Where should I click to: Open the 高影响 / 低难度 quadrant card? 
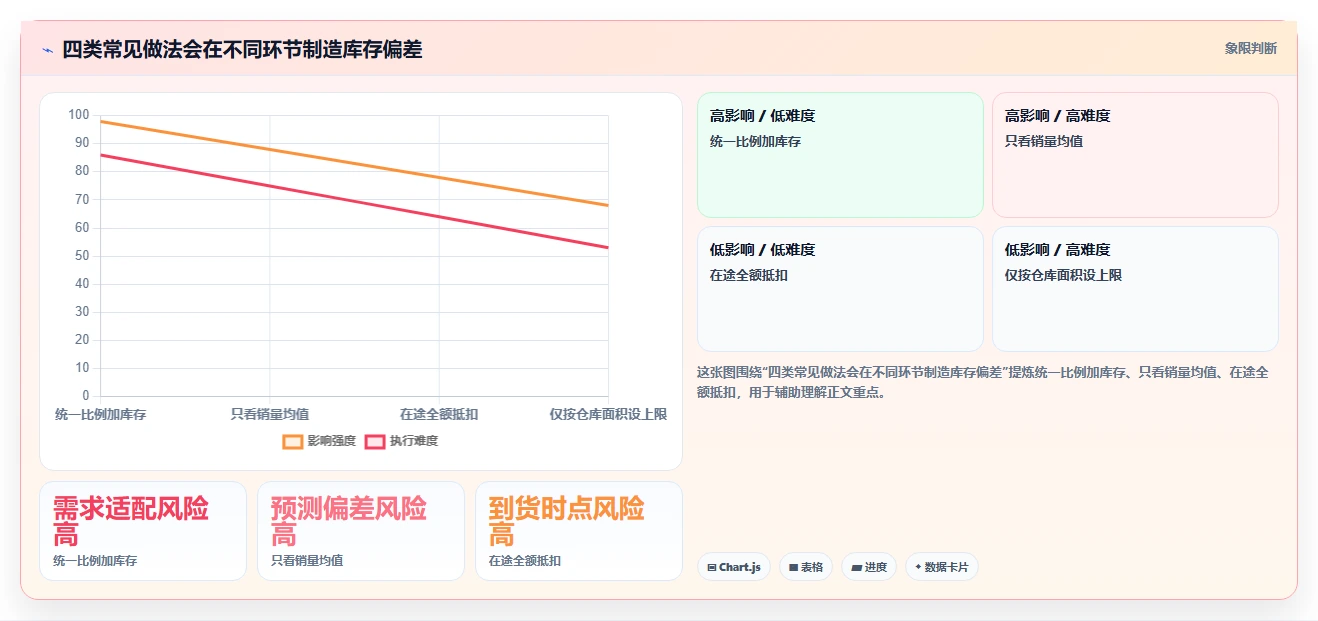click(x=840, y=155)
